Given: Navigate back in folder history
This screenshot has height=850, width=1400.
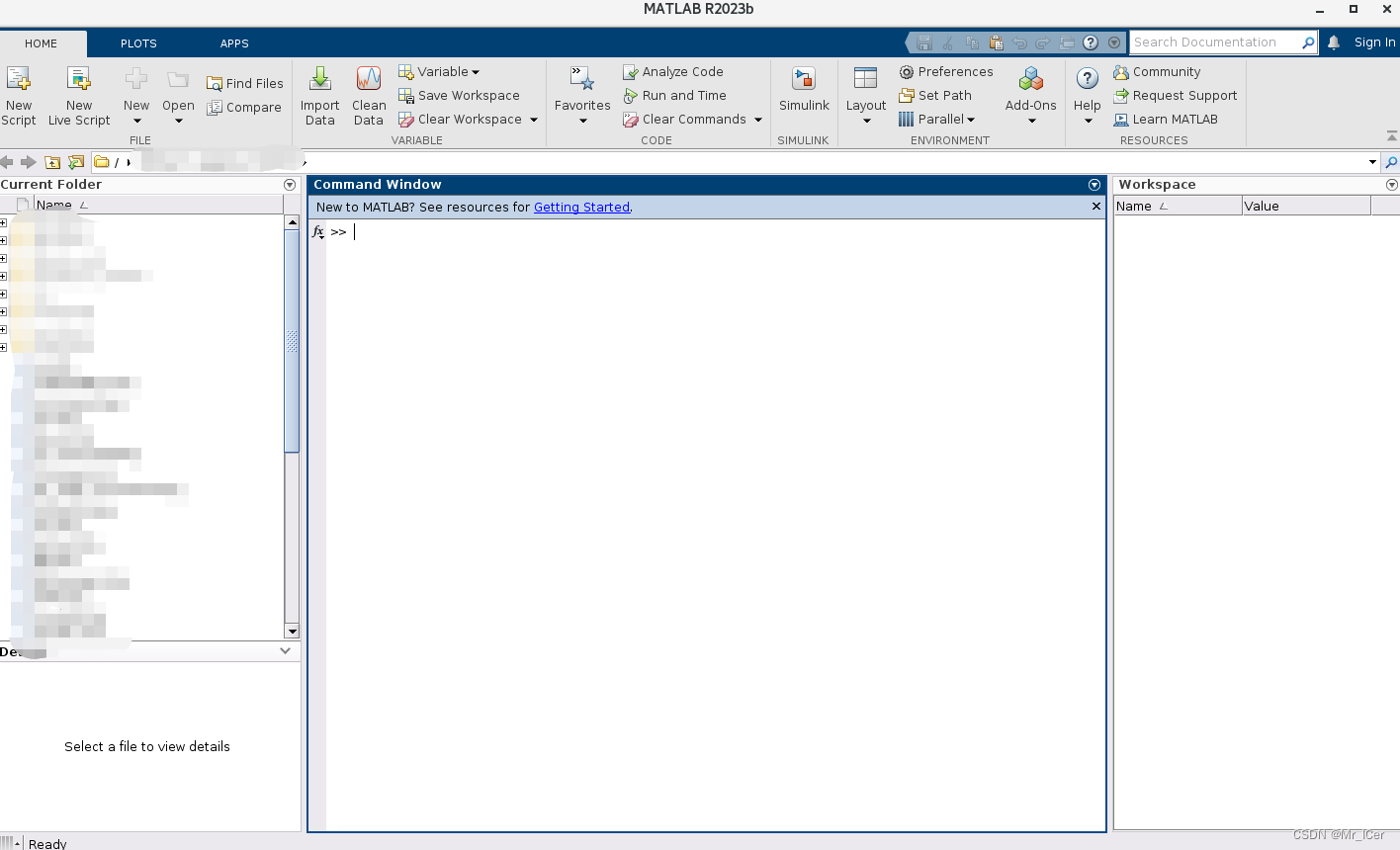Looking at the screenshot, I should tap(7, 162).
